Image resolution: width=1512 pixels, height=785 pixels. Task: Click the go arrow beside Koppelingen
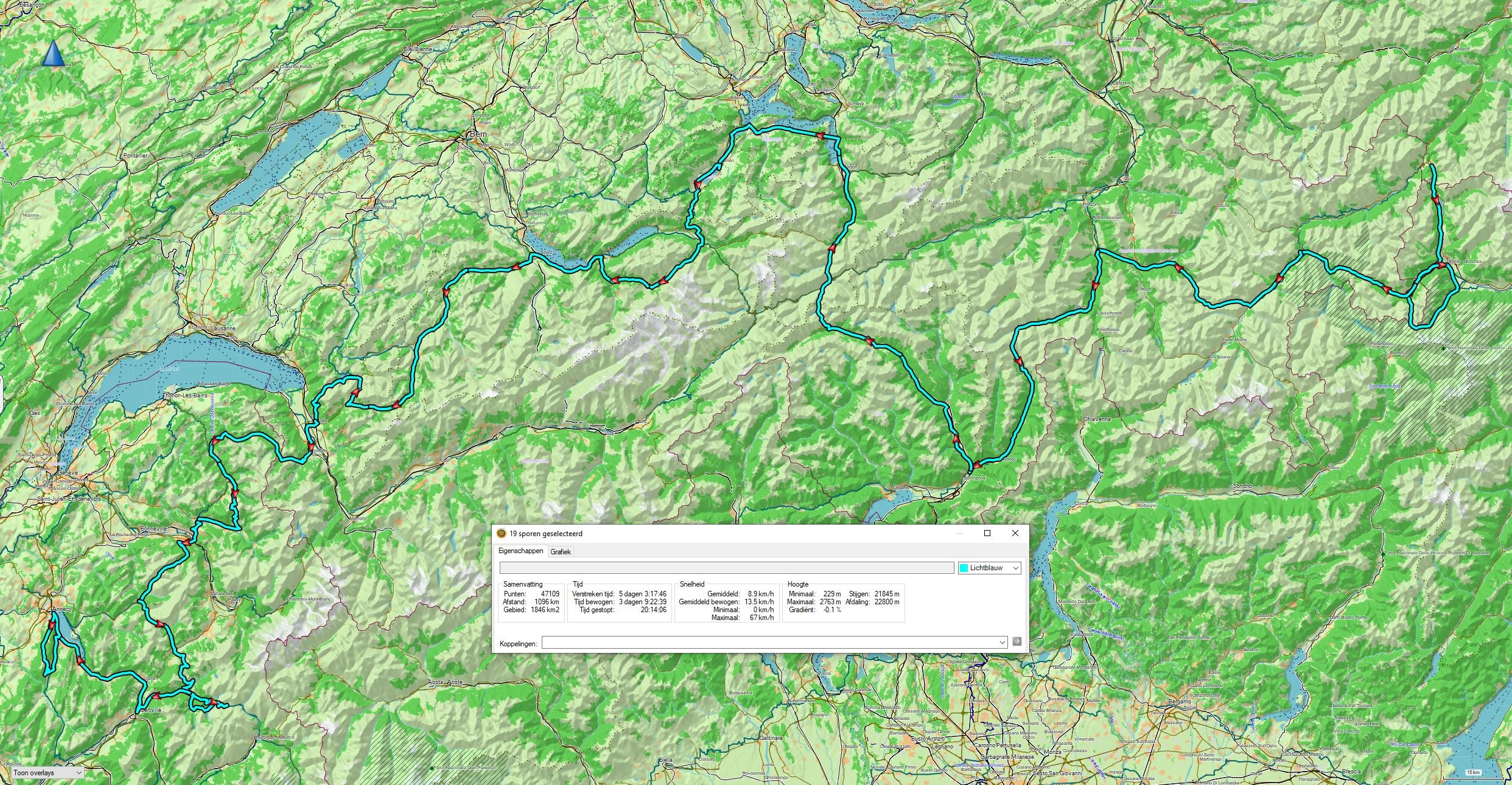click(x=1017, y=642)
